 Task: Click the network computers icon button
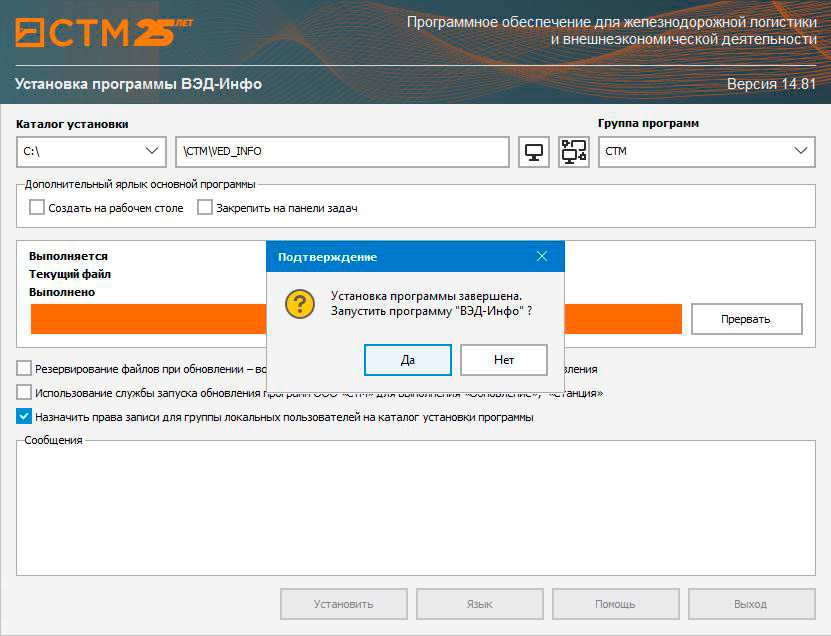click(x=574, y=152)
